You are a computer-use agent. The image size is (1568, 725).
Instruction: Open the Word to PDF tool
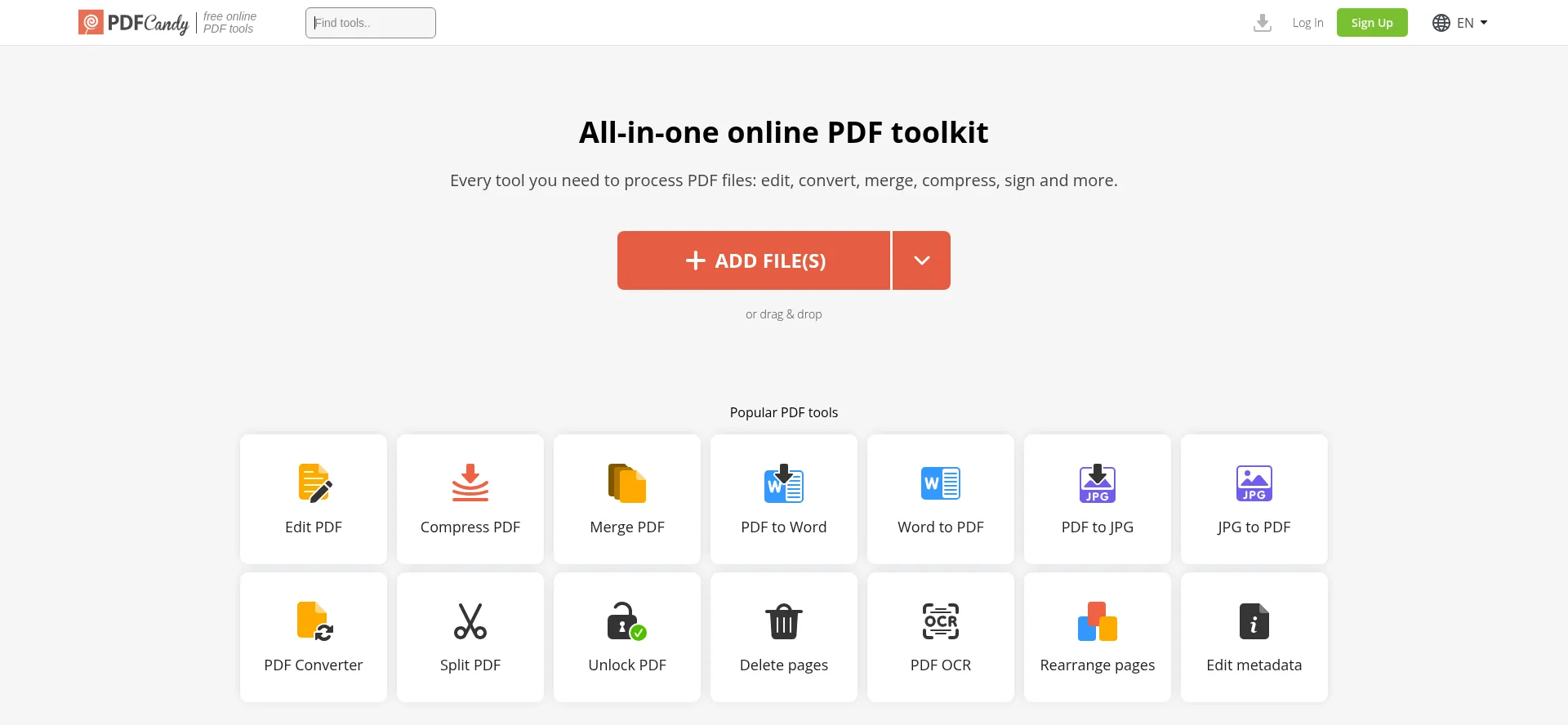point(940,499)
